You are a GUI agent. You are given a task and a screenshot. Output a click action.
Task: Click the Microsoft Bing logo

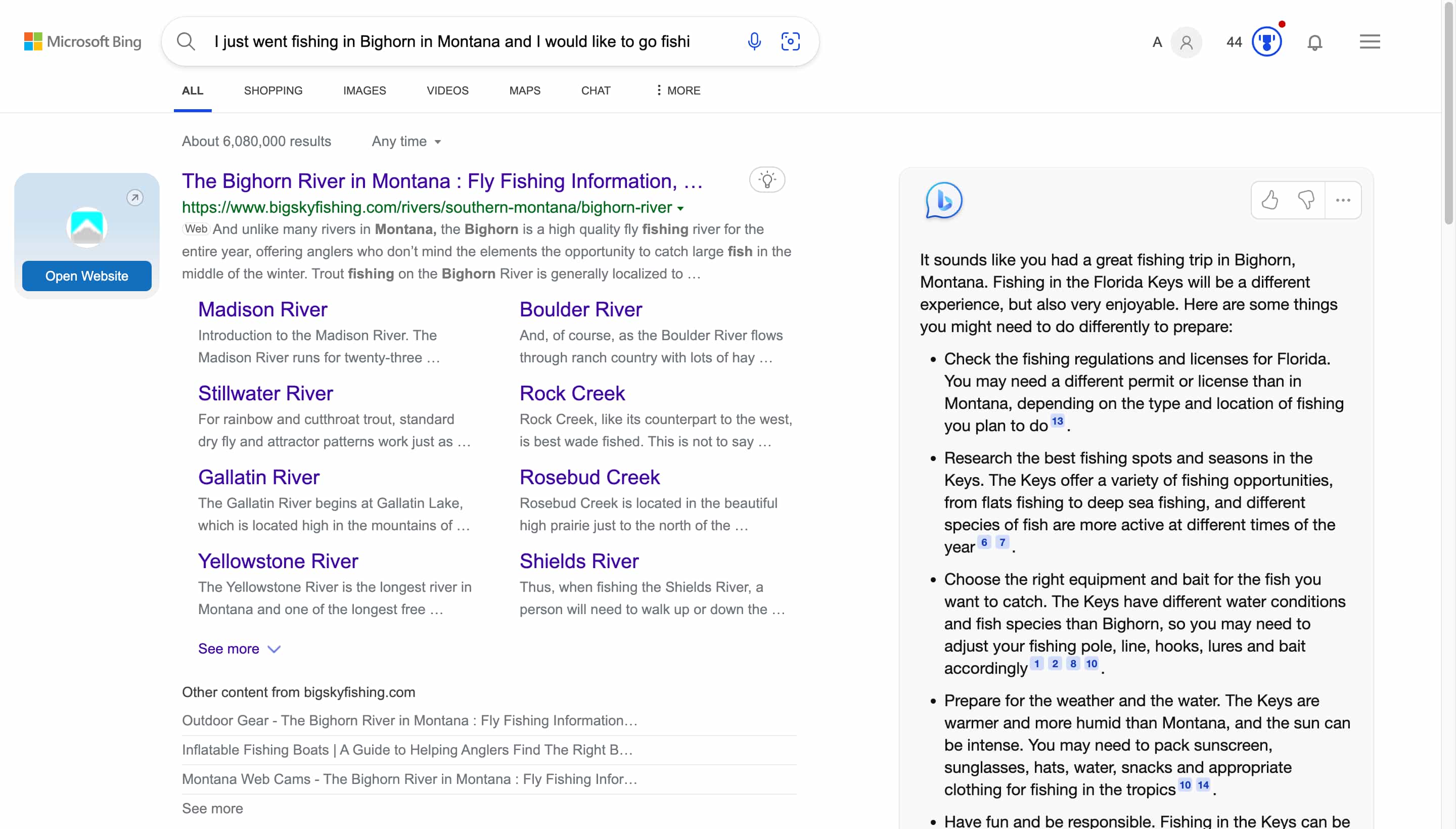(x=82, y=41)
